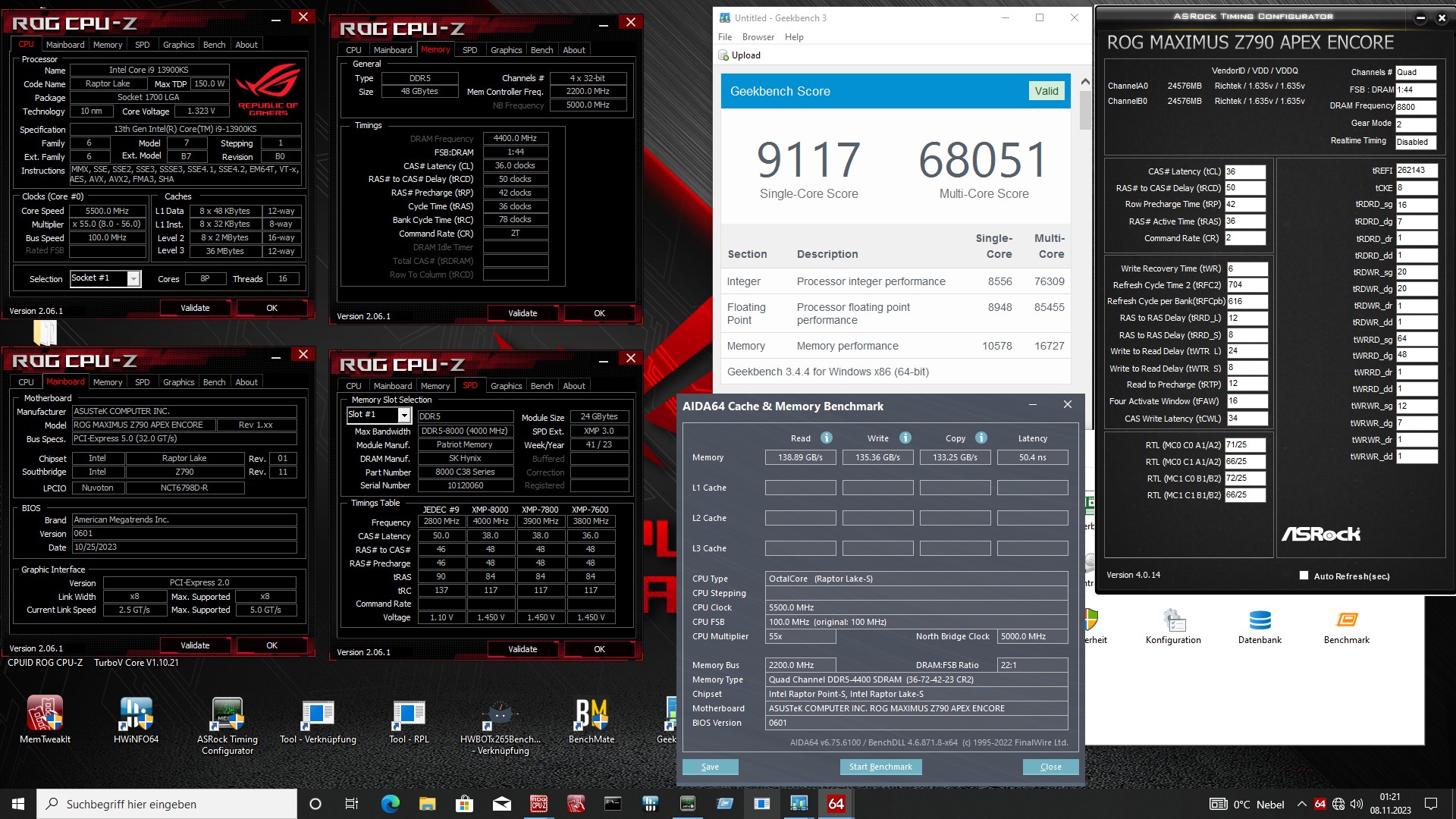The image size is (1456, 819).
Task: Open Benchmark desktop icon
Action: coord(1347,626)
